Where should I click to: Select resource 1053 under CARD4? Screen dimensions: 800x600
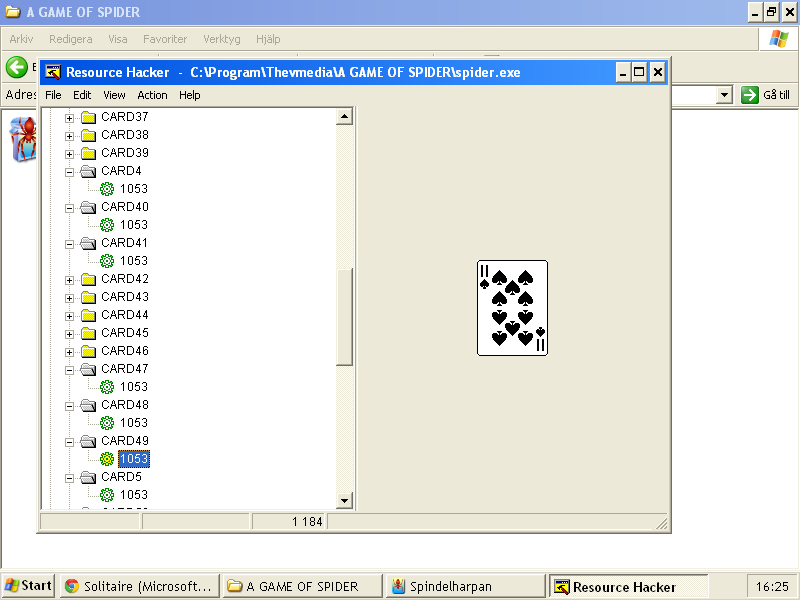[x=134, y=189]
